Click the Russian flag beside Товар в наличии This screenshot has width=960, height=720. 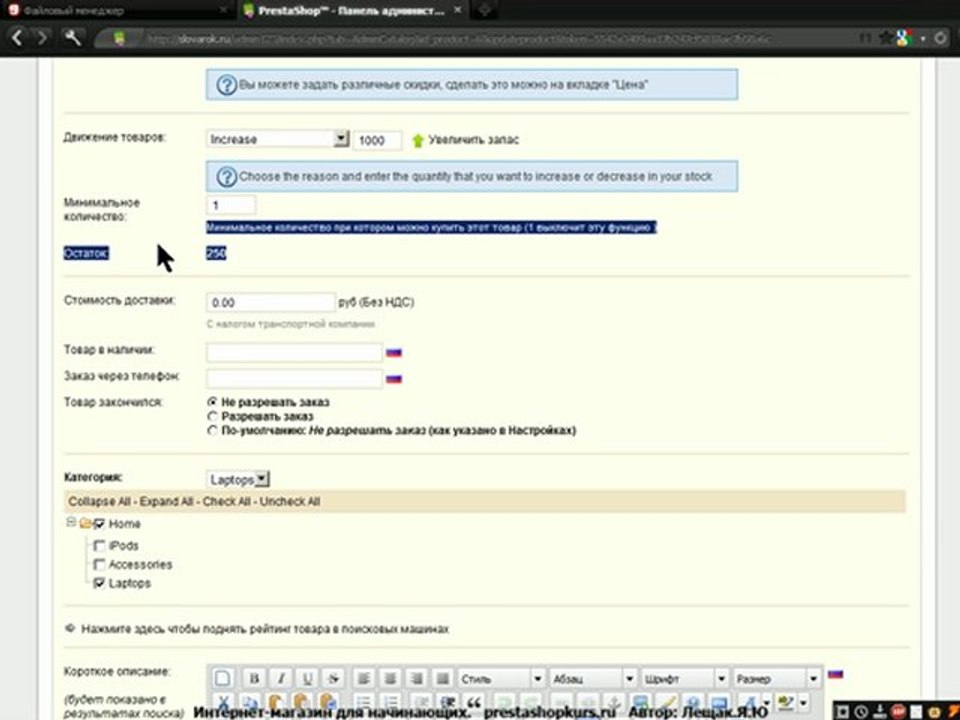coord(394,353)
